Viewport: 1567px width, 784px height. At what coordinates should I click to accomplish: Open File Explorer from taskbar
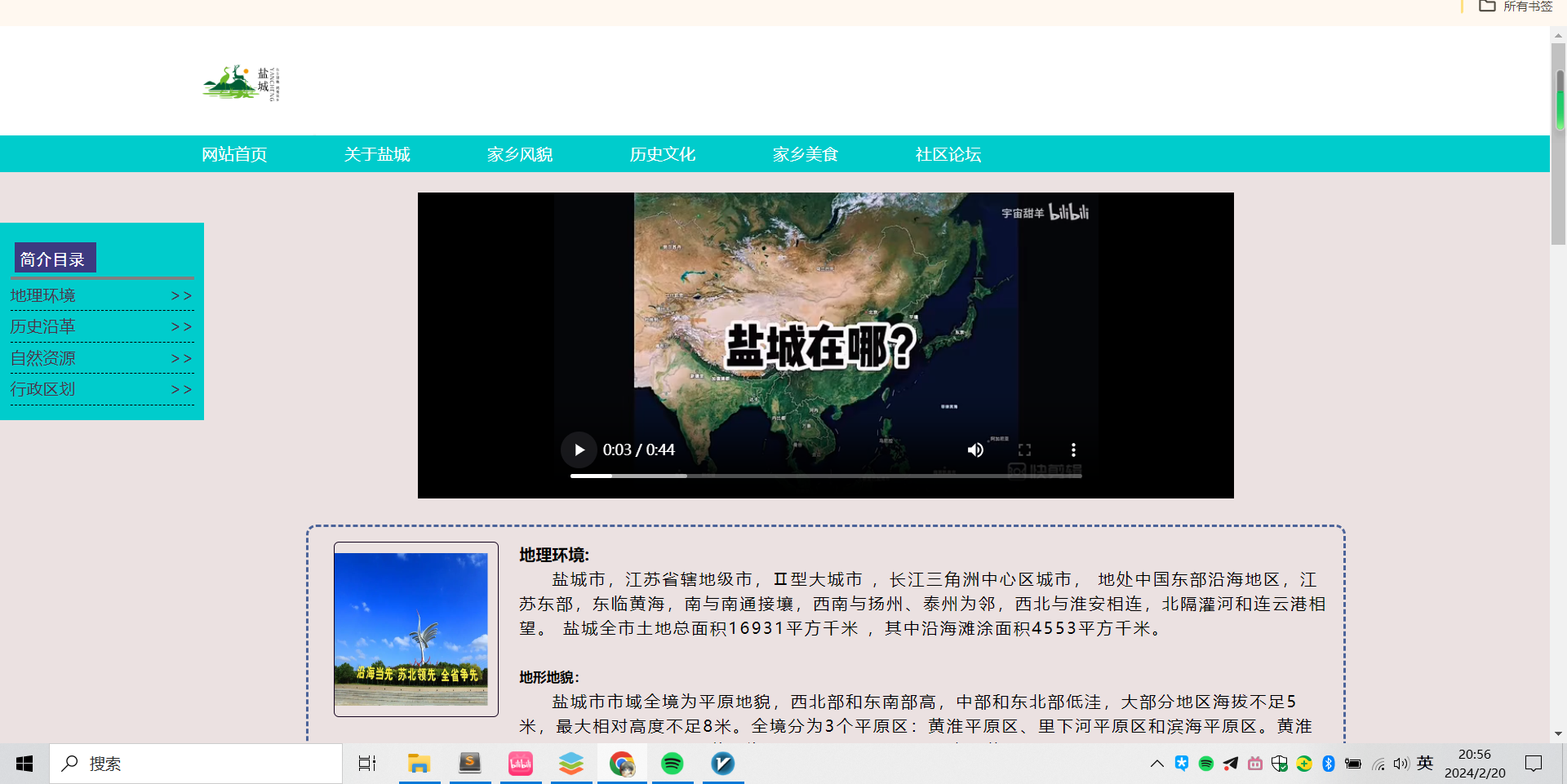point(419,764)
